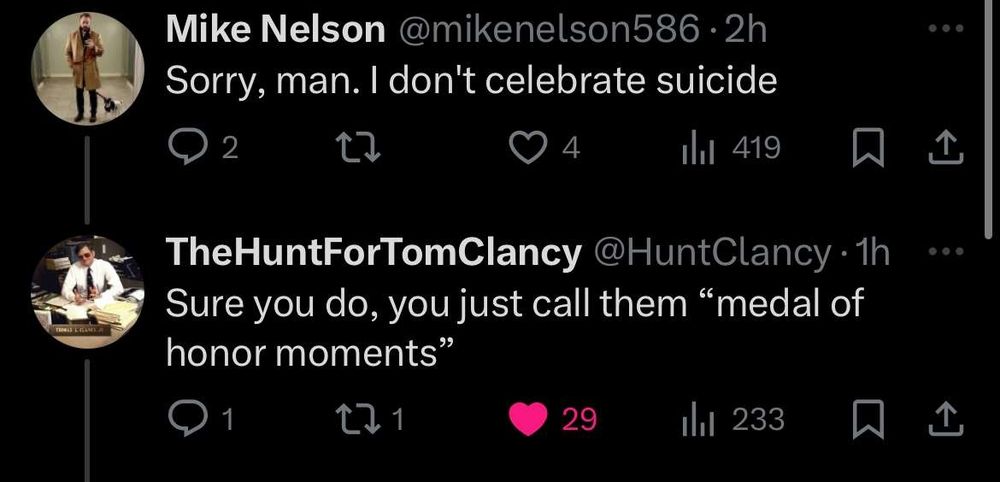Viewport: 1000px width, 482px height.
Task: Like Mike Nelson's tweet
Action: click(525, 149)
